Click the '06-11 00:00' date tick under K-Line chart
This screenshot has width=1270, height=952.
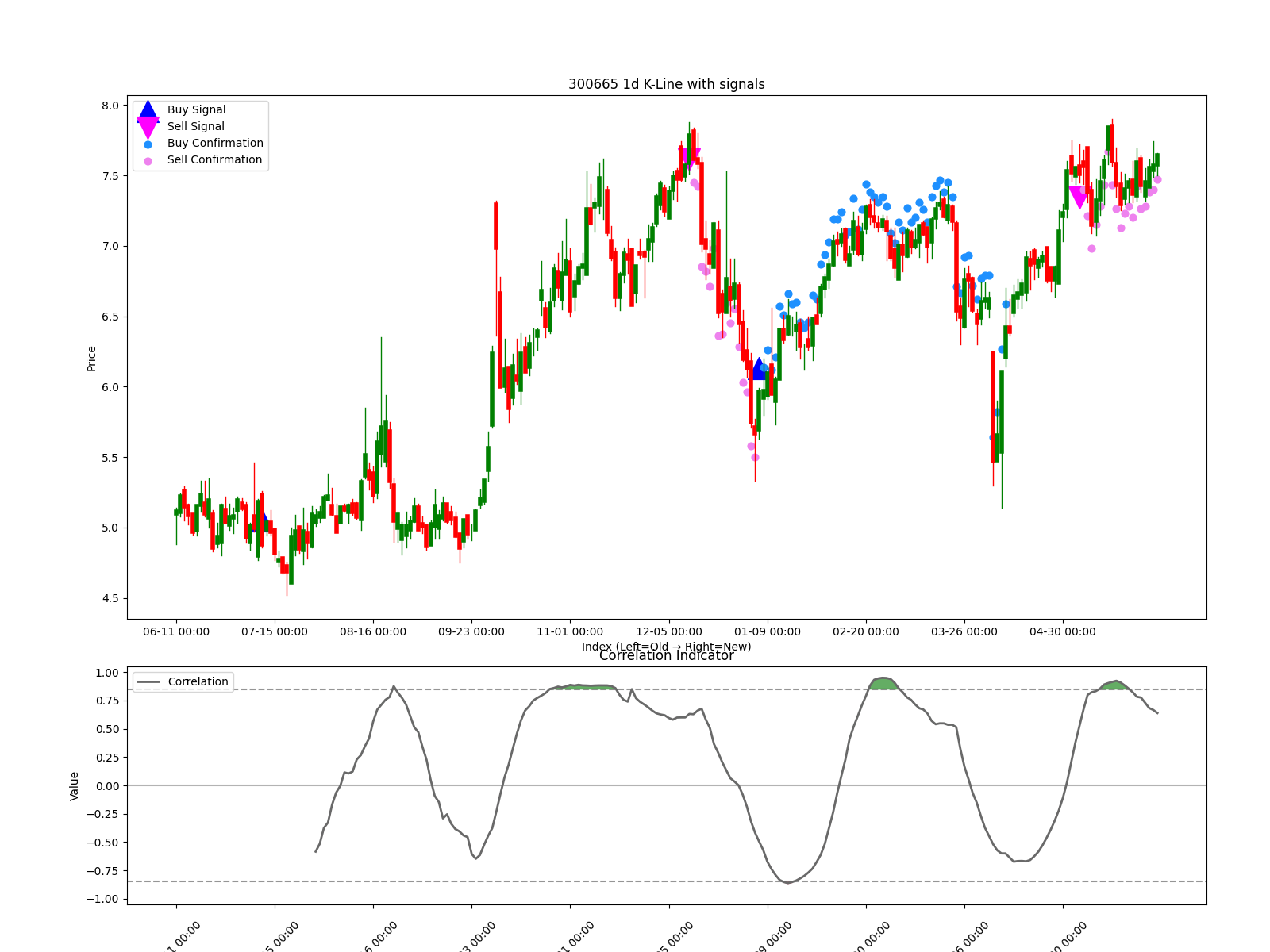[x=176, y=632]
